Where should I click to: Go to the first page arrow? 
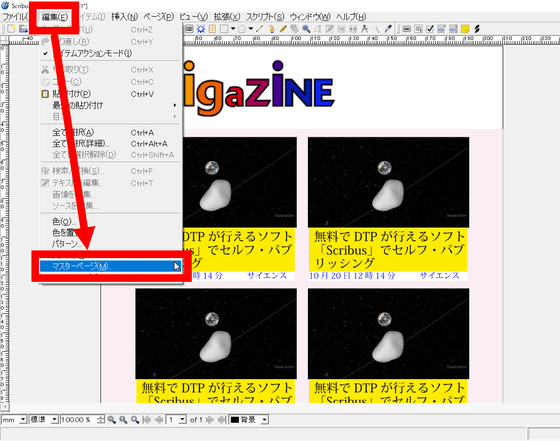[146, 420]
